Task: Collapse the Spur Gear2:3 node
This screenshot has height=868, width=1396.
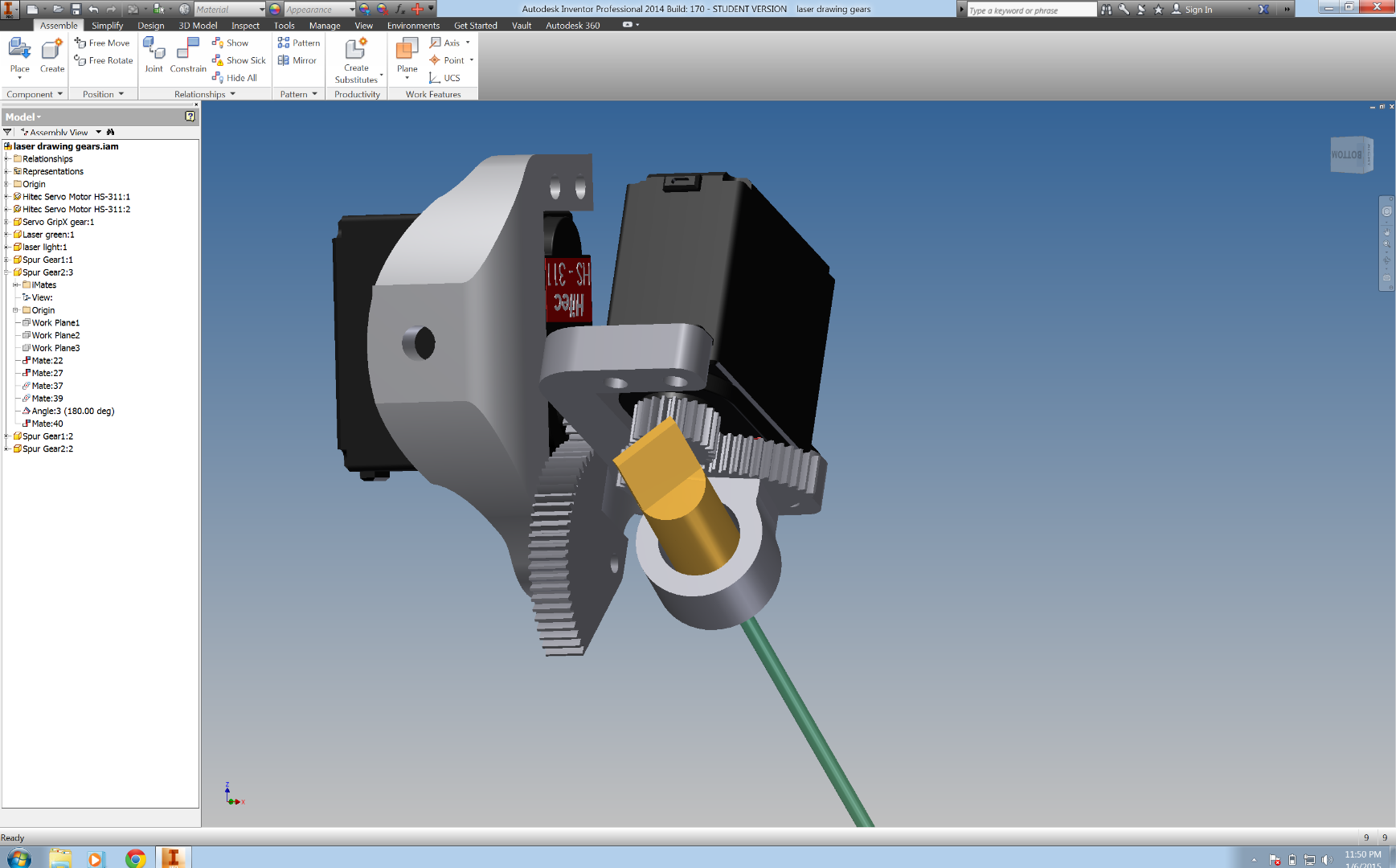Action: [x=6, y=272]
